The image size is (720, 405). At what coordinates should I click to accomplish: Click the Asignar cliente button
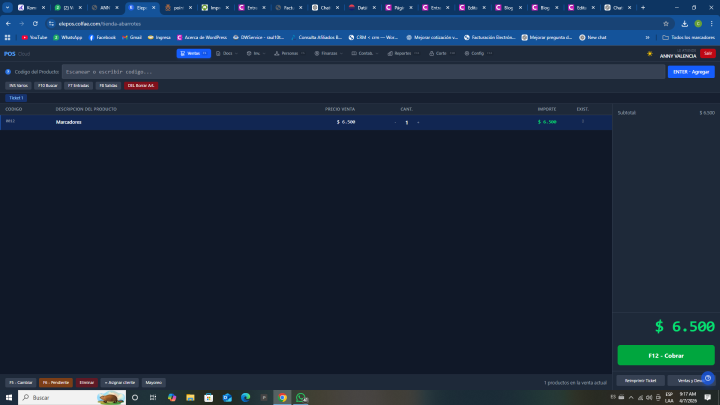point(119,382)
